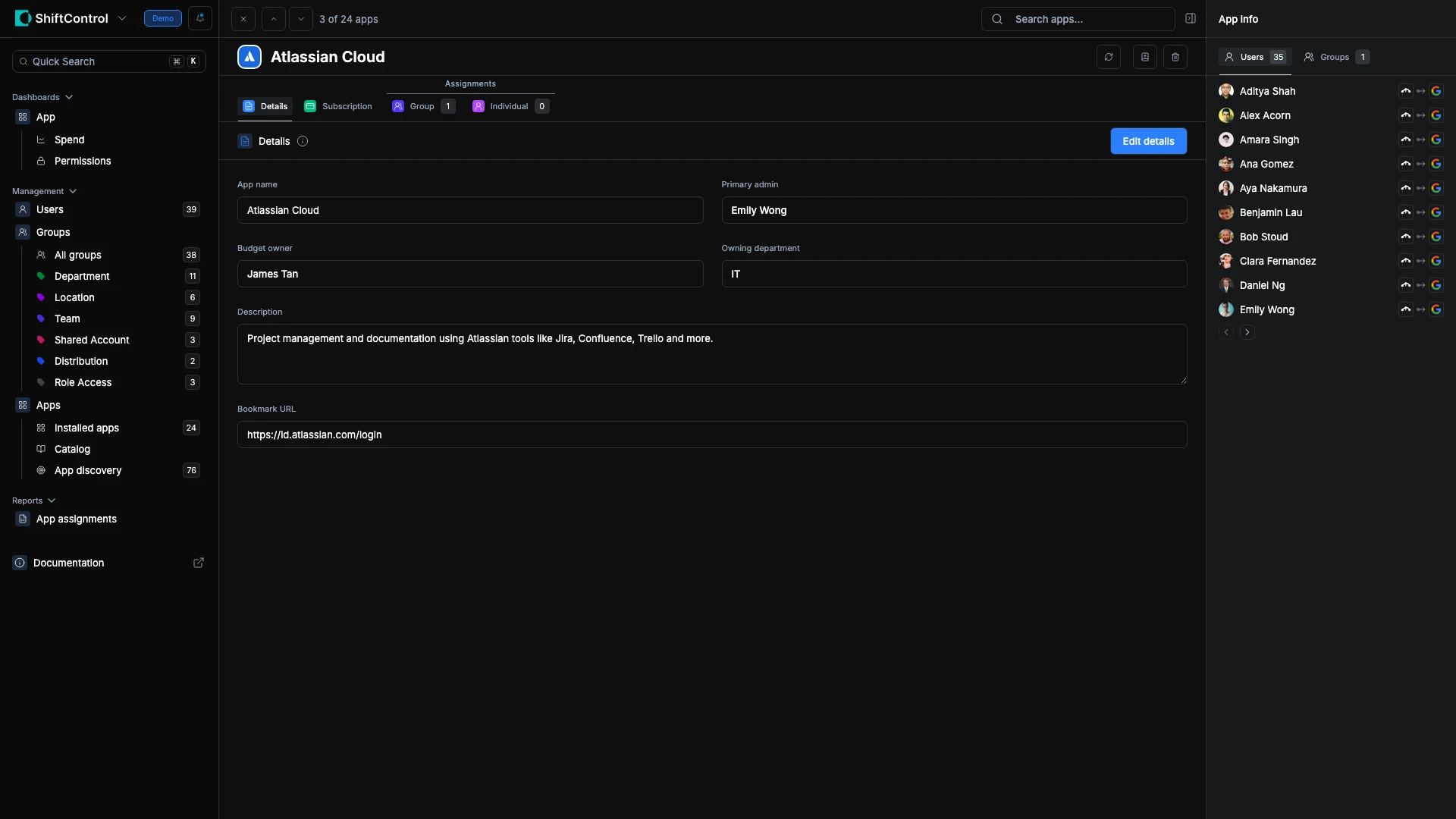Screen dimensions: 1456x819
Task: Switch App info to Groups tab
Action: [x=1335, y=57]
